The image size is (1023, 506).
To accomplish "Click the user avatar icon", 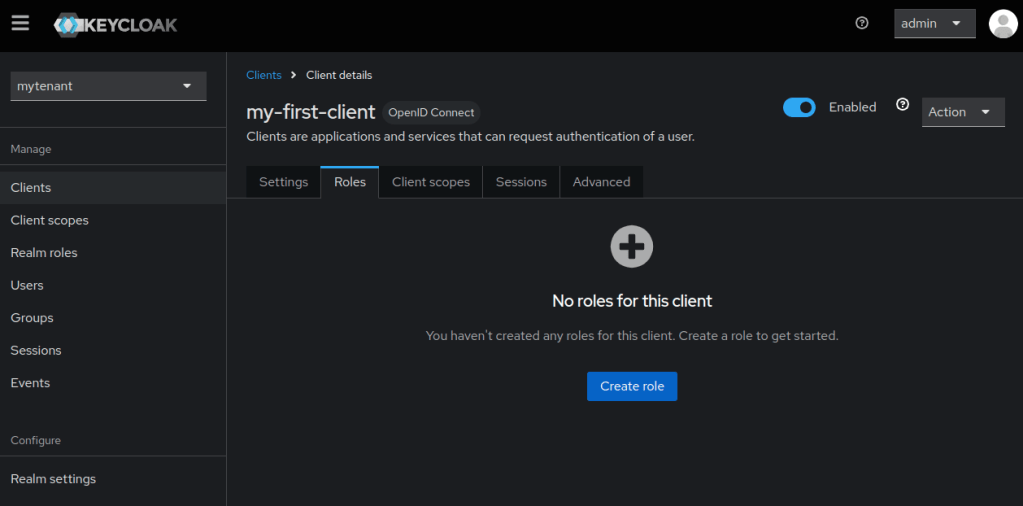I will point(1002,24).
